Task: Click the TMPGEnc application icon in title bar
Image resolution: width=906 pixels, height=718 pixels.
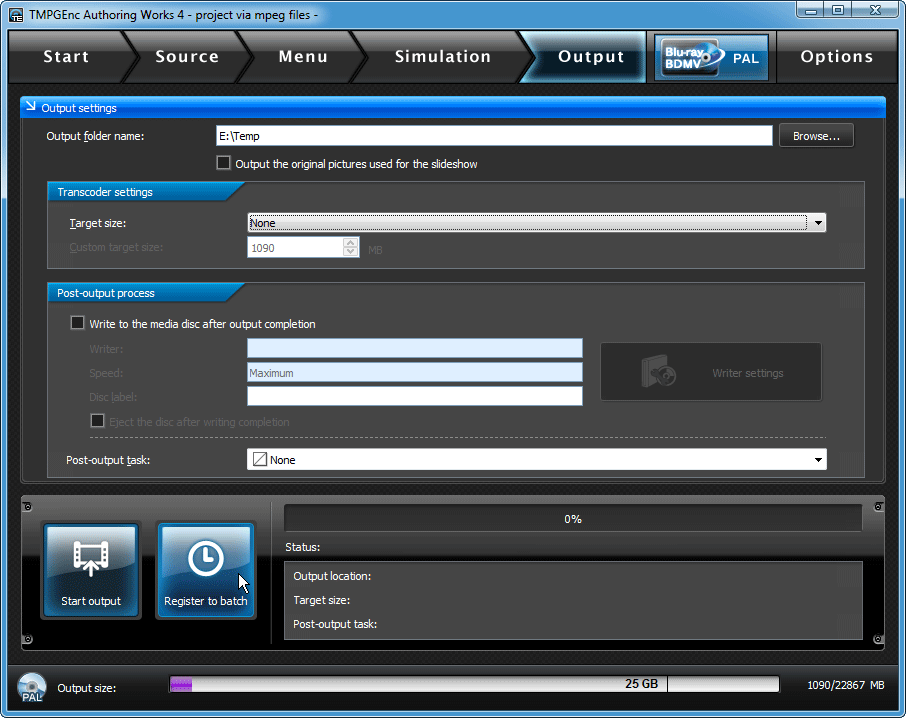Action: pos(16,14)
